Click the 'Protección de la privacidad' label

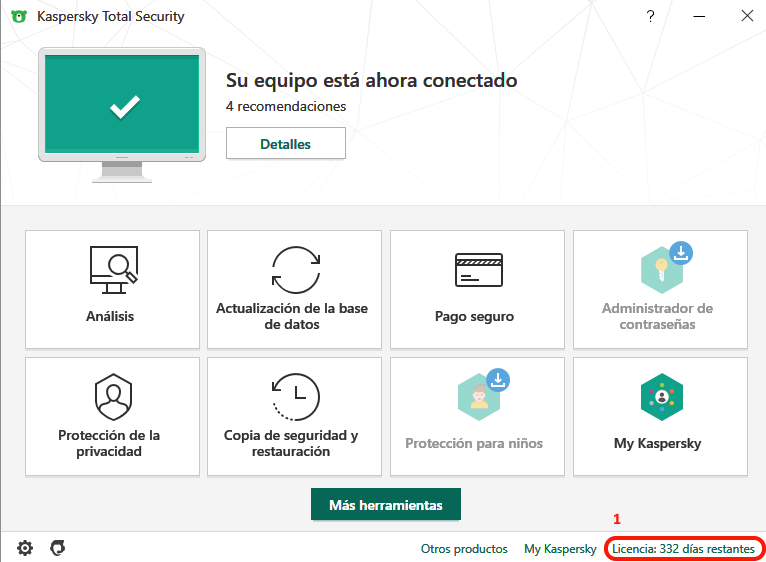click(x=109, y=443)
